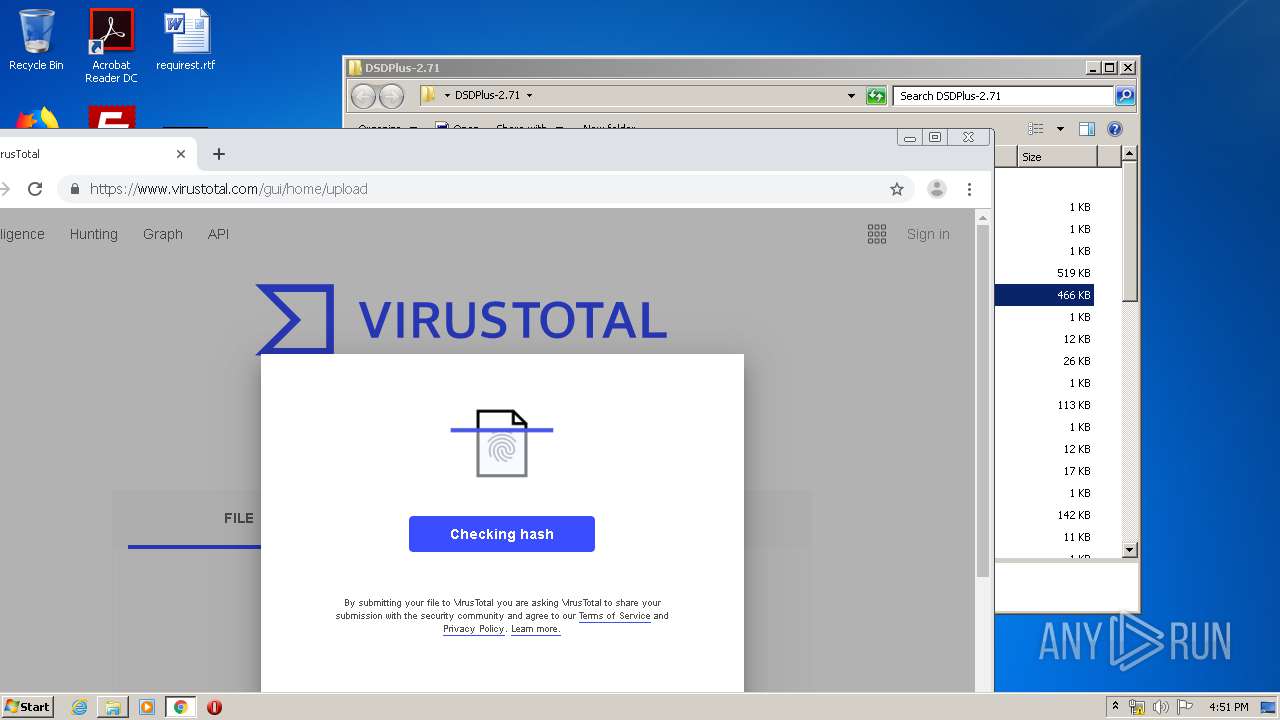This screenshot has height=720, width=1280.
Task: Switch to Chrome taskbar icon
Action: [x=180, y=707]
